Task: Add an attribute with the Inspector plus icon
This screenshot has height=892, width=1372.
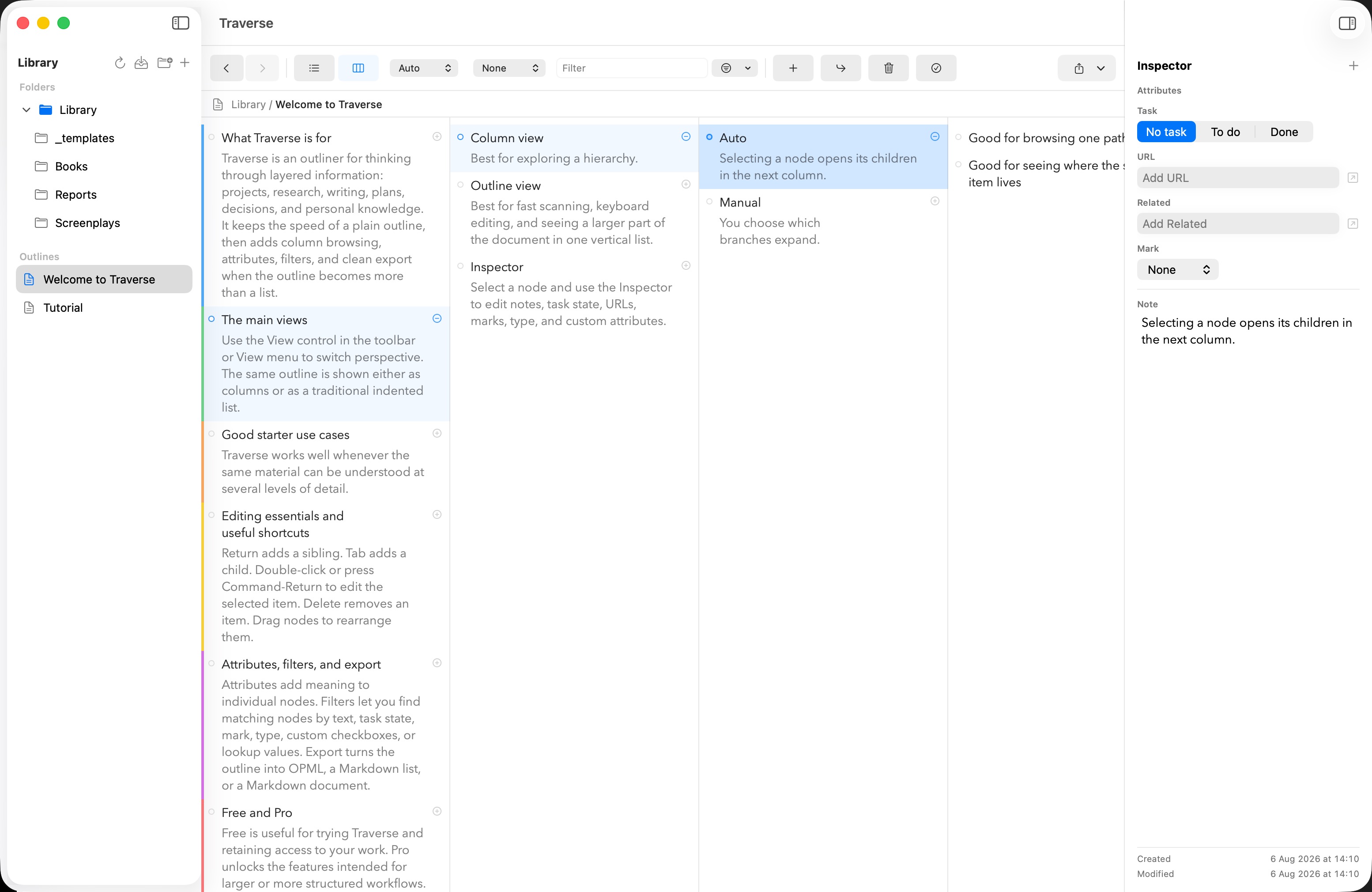Action: click(x=1353, y=66)
